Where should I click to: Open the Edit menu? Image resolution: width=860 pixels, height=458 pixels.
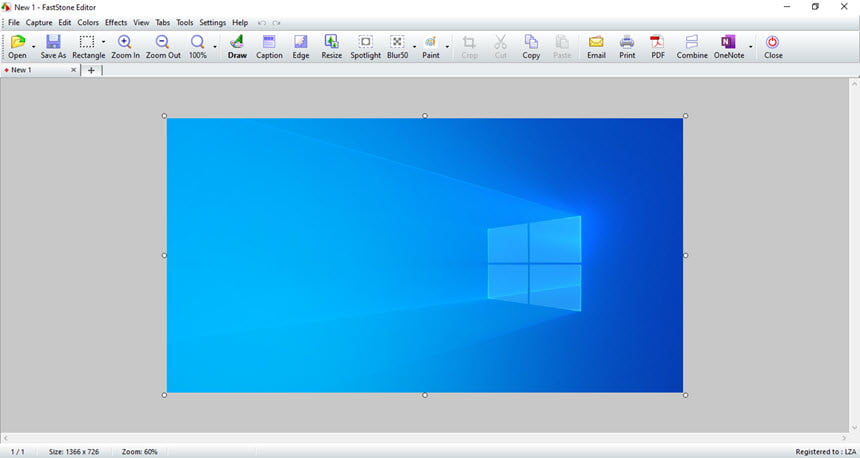pos(65,22)
